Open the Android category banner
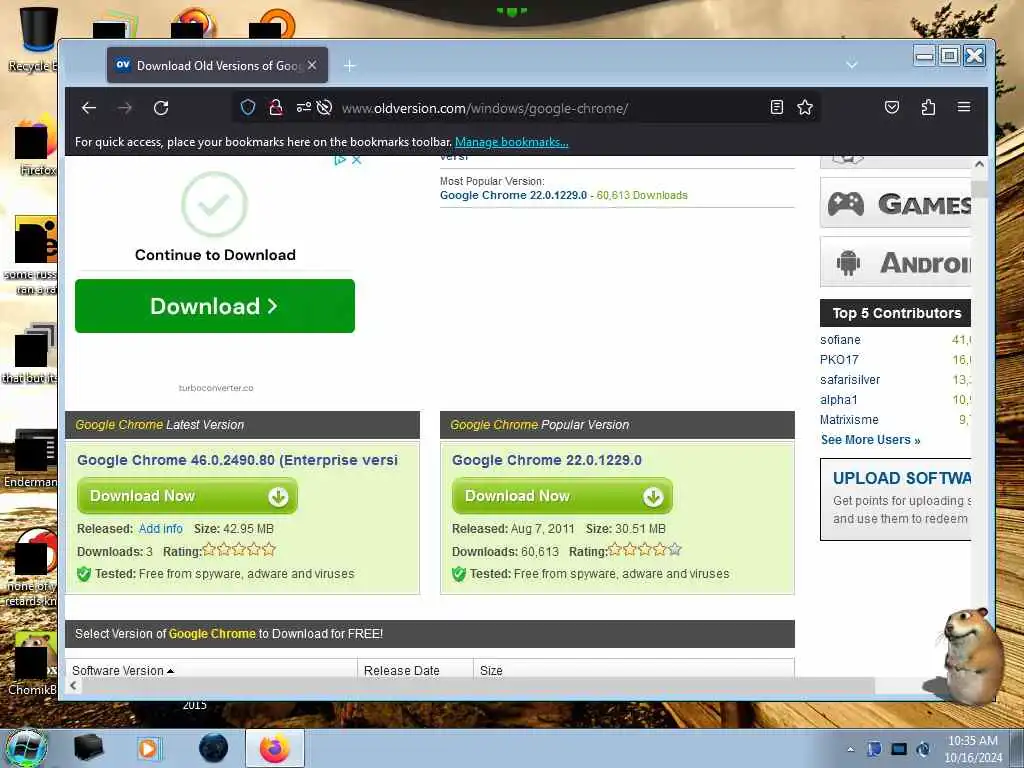The image size is (1024, 768). click(x=895, y=263)
